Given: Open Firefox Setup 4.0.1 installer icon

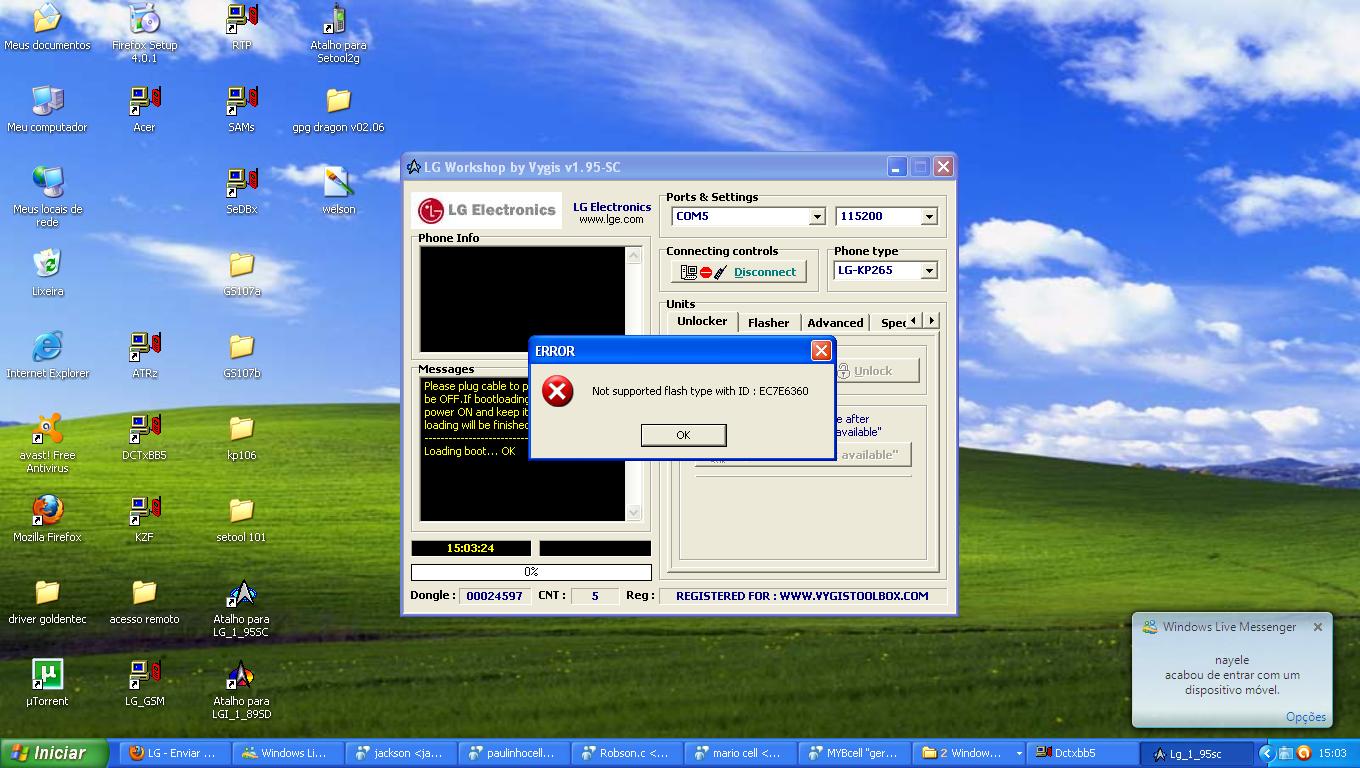Looking at the screenshot, I should (x=144, y=33).
